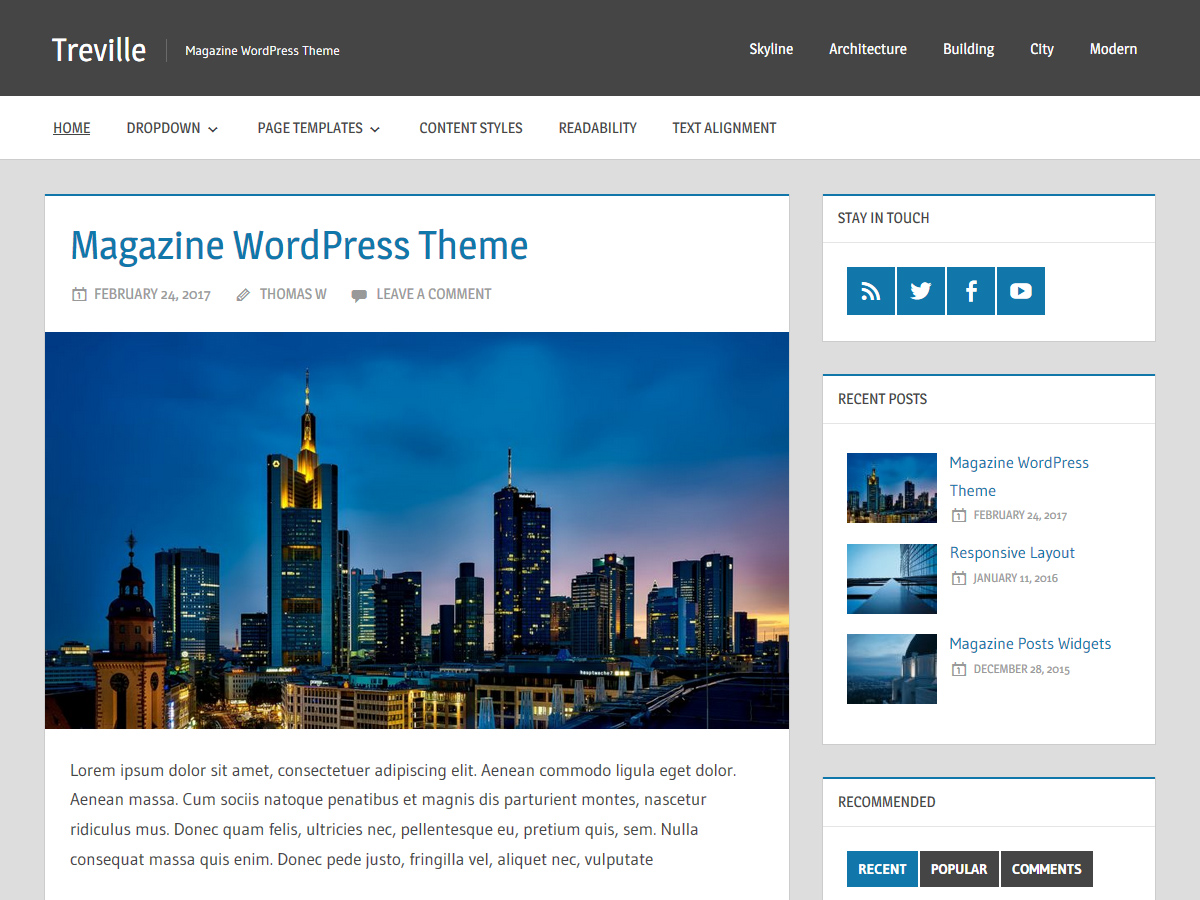Expand the Dropdown menu chevron
Image resolution: width=1200 pixels, height=900 pixels.
(x=212, y=128)
